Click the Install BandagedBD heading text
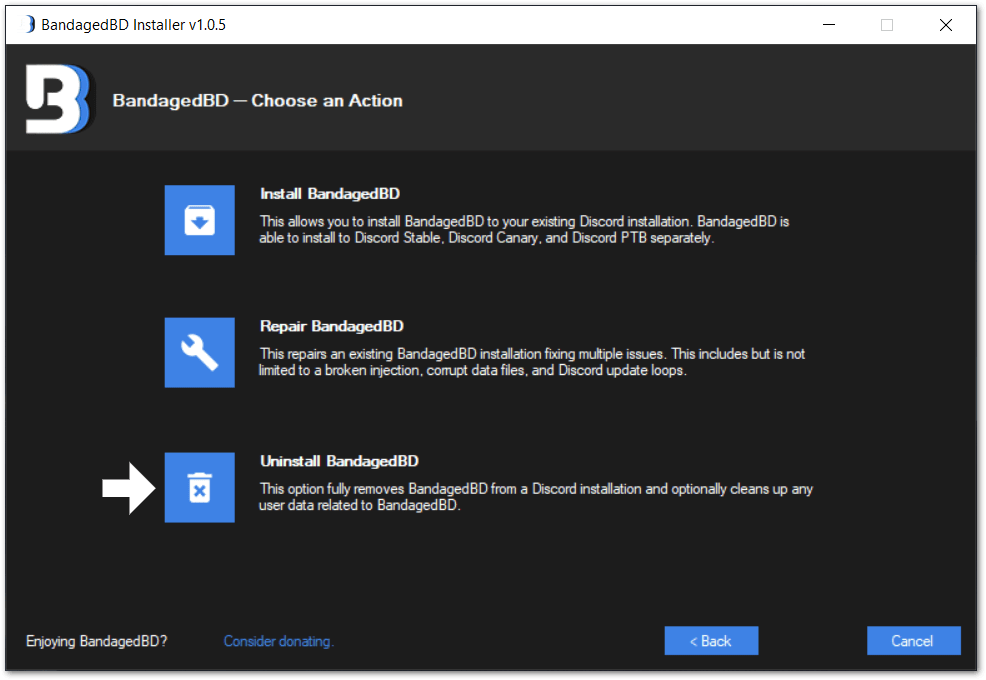The image size is (986, 680). click(330, 194)
